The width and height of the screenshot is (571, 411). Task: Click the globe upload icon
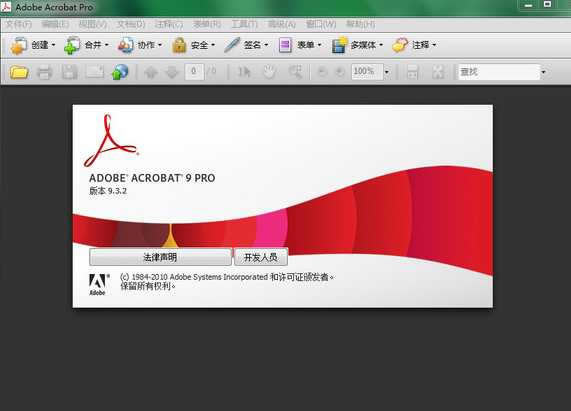(120, 72)
